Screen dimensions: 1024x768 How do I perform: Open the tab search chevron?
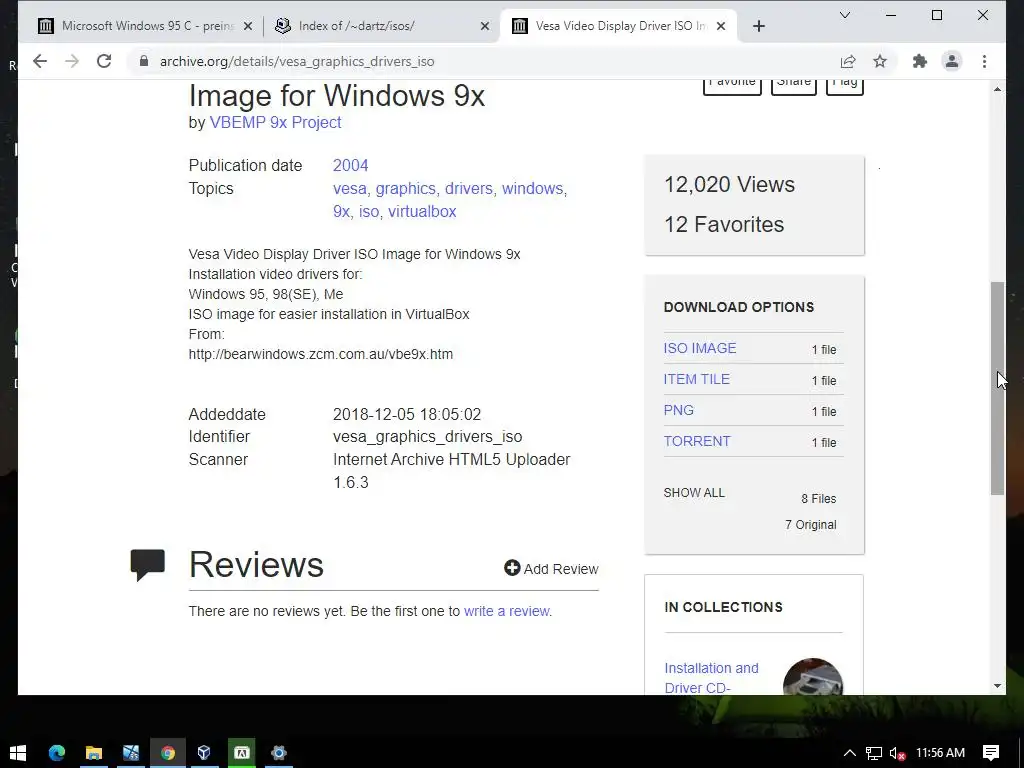pyautogui.click(x=844, y=15)
